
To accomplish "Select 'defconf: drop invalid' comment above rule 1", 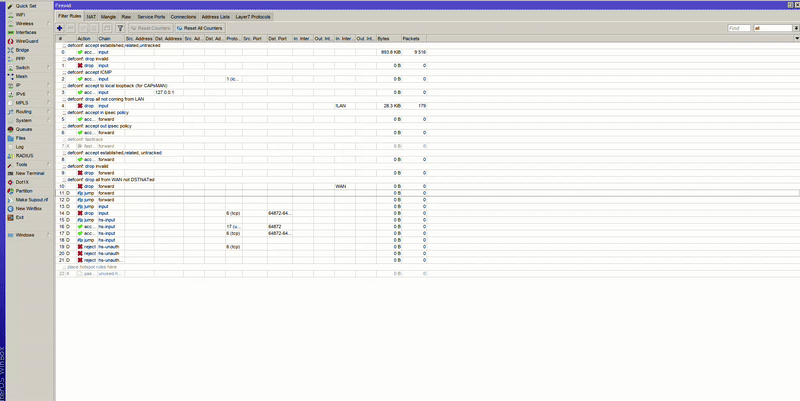I will click(x=88, y=59).
